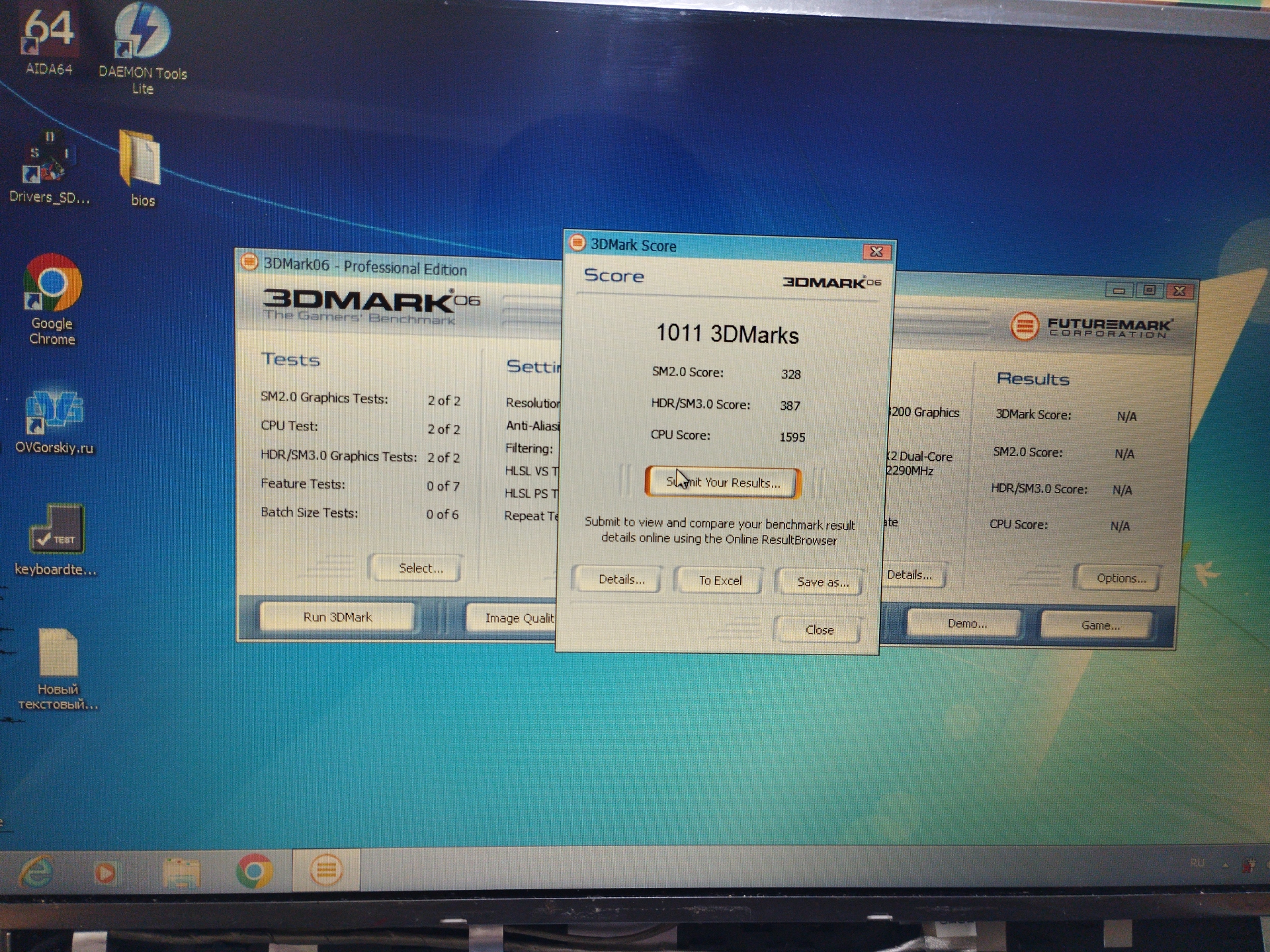Click the SM2.0 Score value 328
1270x952 pixels.
[x=790, y=374]
